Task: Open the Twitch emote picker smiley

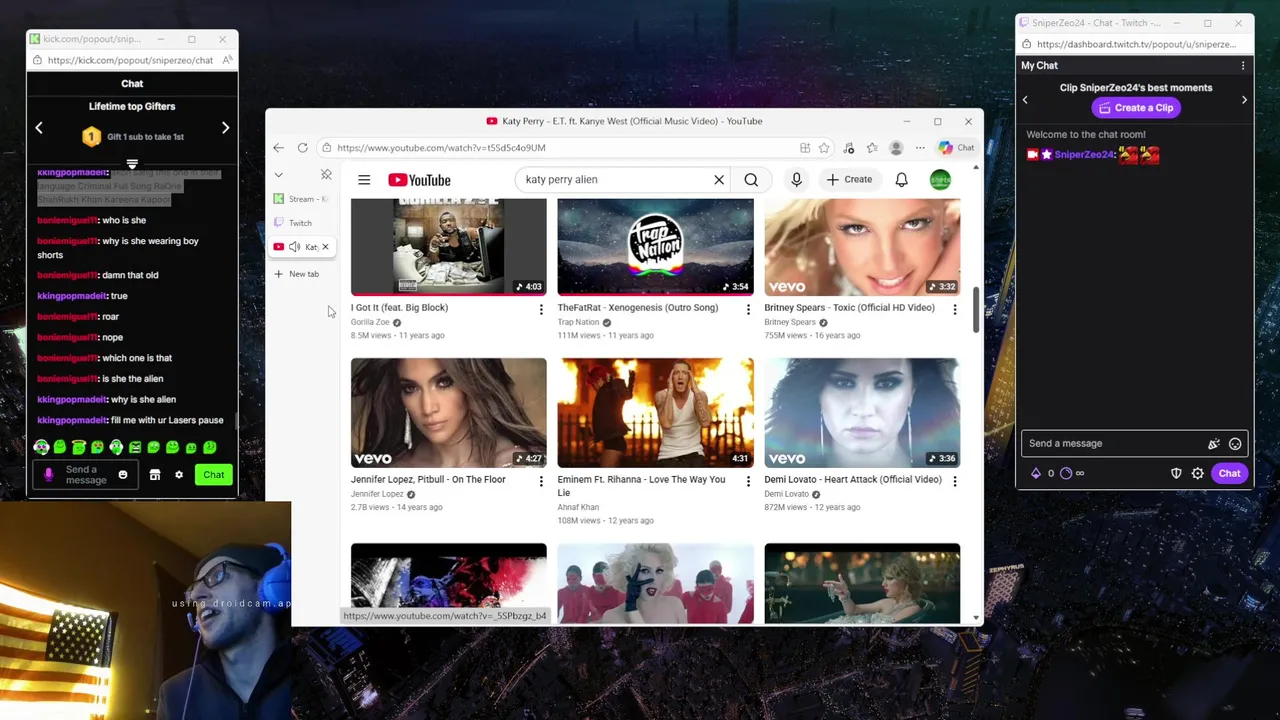Action: tap(1235, 444)
